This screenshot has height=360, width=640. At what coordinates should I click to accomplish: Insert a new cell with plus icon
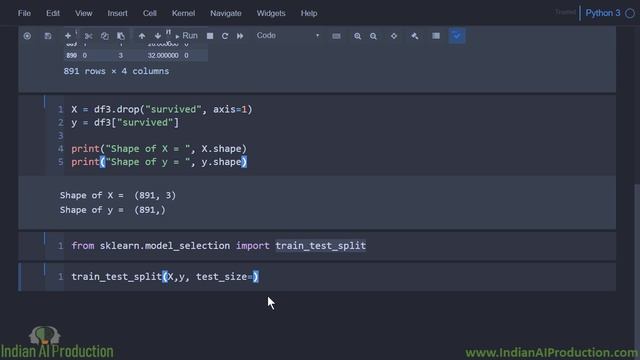point(68,36)
